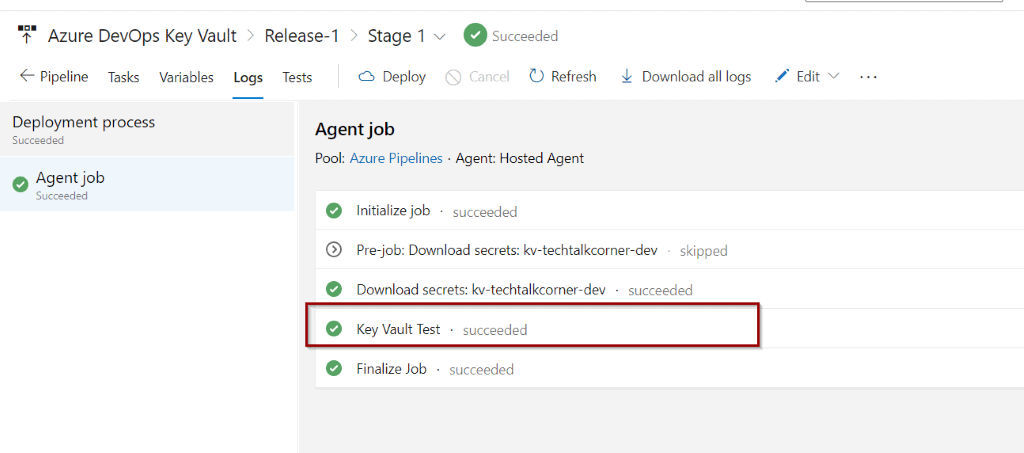Open the Azure Pipelines pool link
Viewport: 1024px width, 453px height.
click(396, 158)
